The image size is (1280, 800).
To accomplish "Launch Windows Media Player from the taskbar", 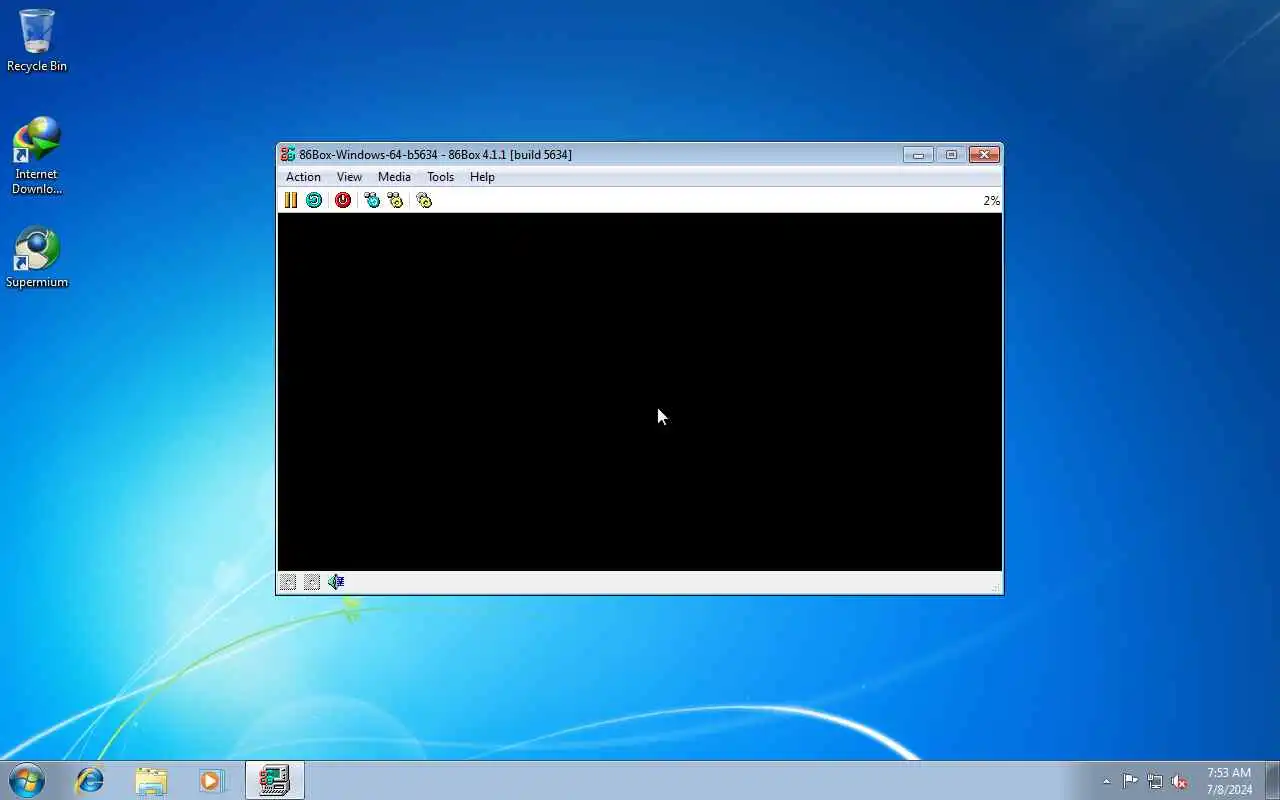I will tap(211, 780).
